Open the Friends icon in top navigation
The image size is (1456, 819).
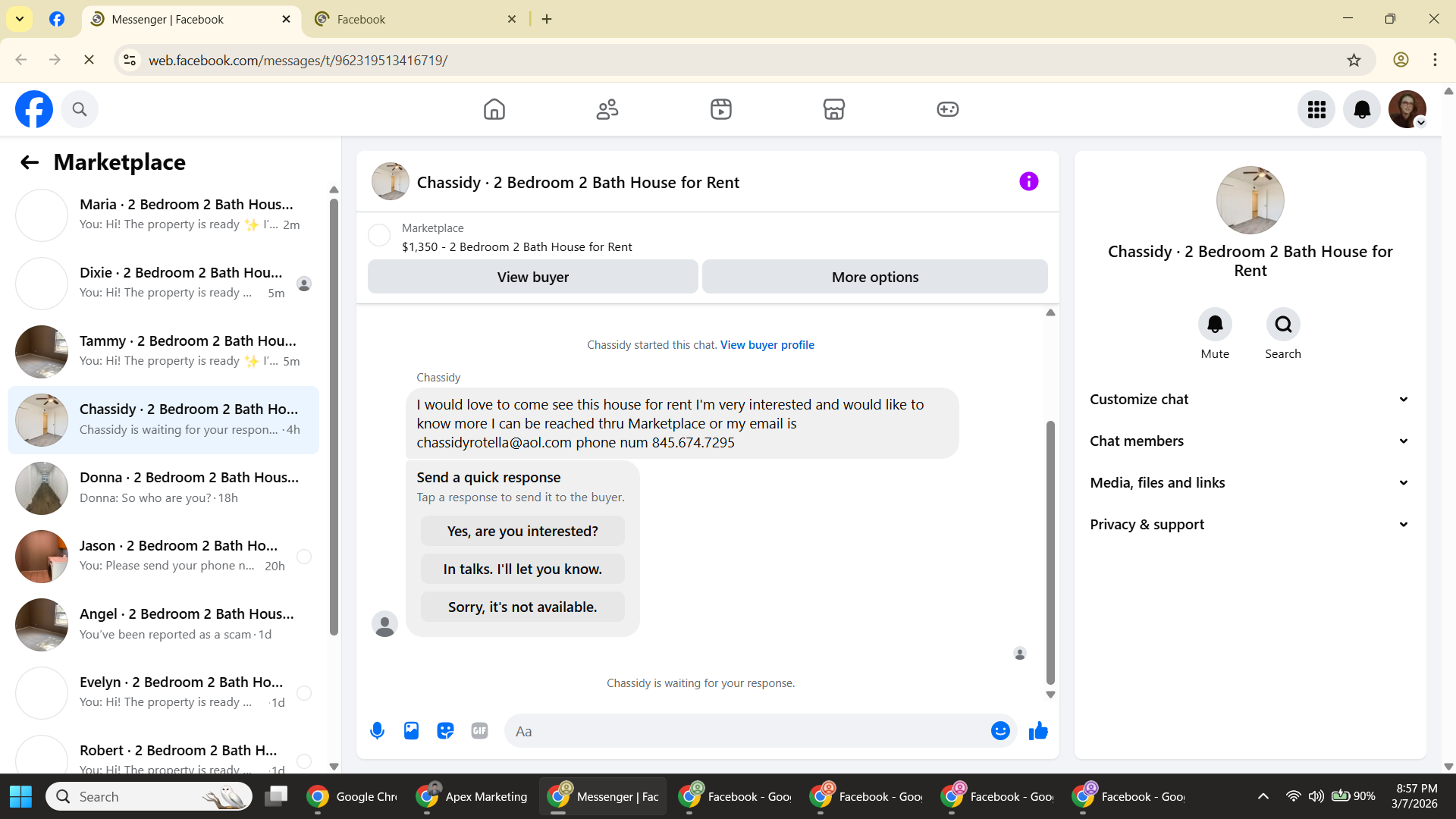(x=607, y=109)
